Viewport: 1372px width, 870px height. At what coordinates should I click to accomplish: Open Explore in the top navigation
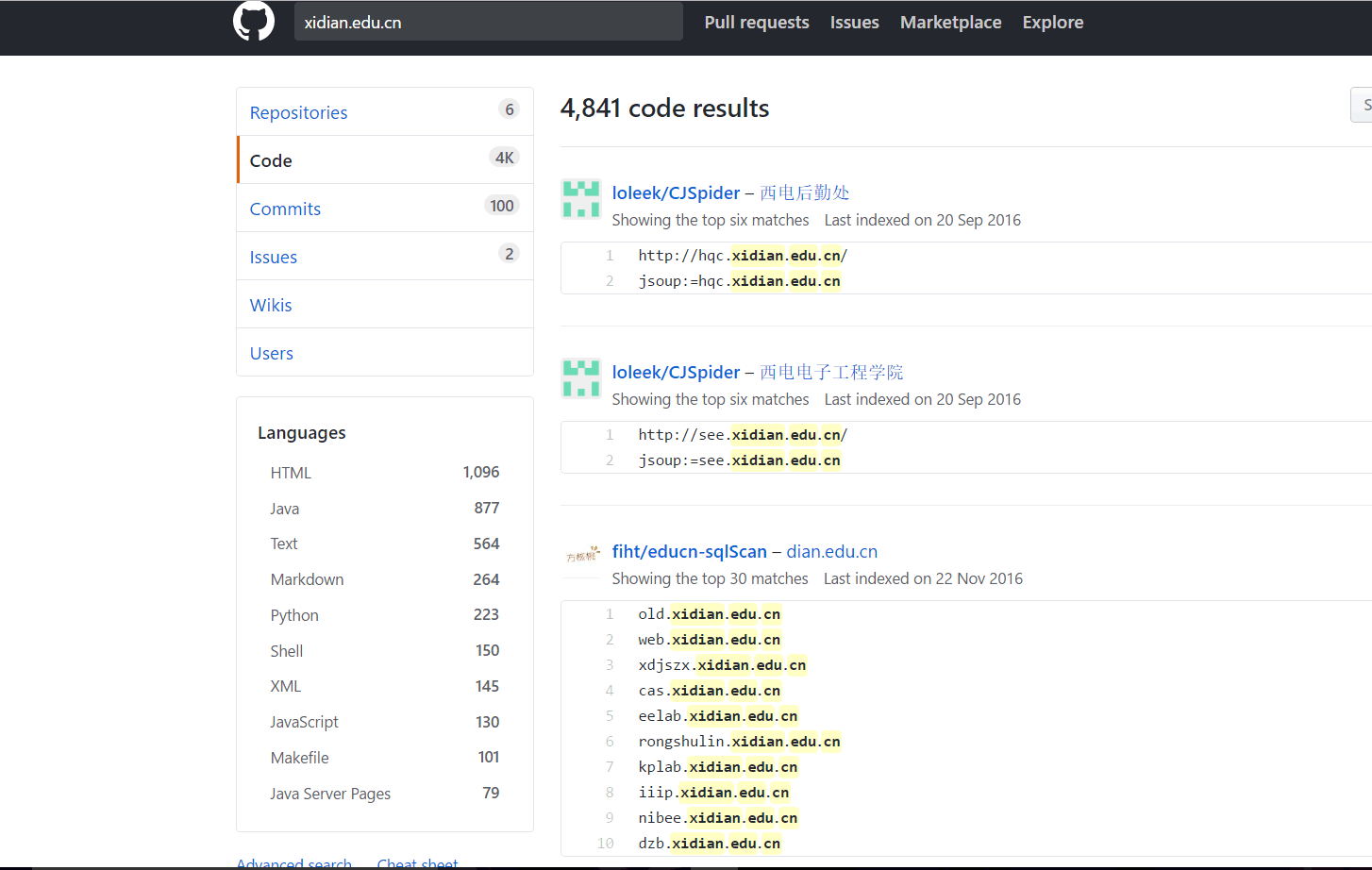click(1053, 22)
